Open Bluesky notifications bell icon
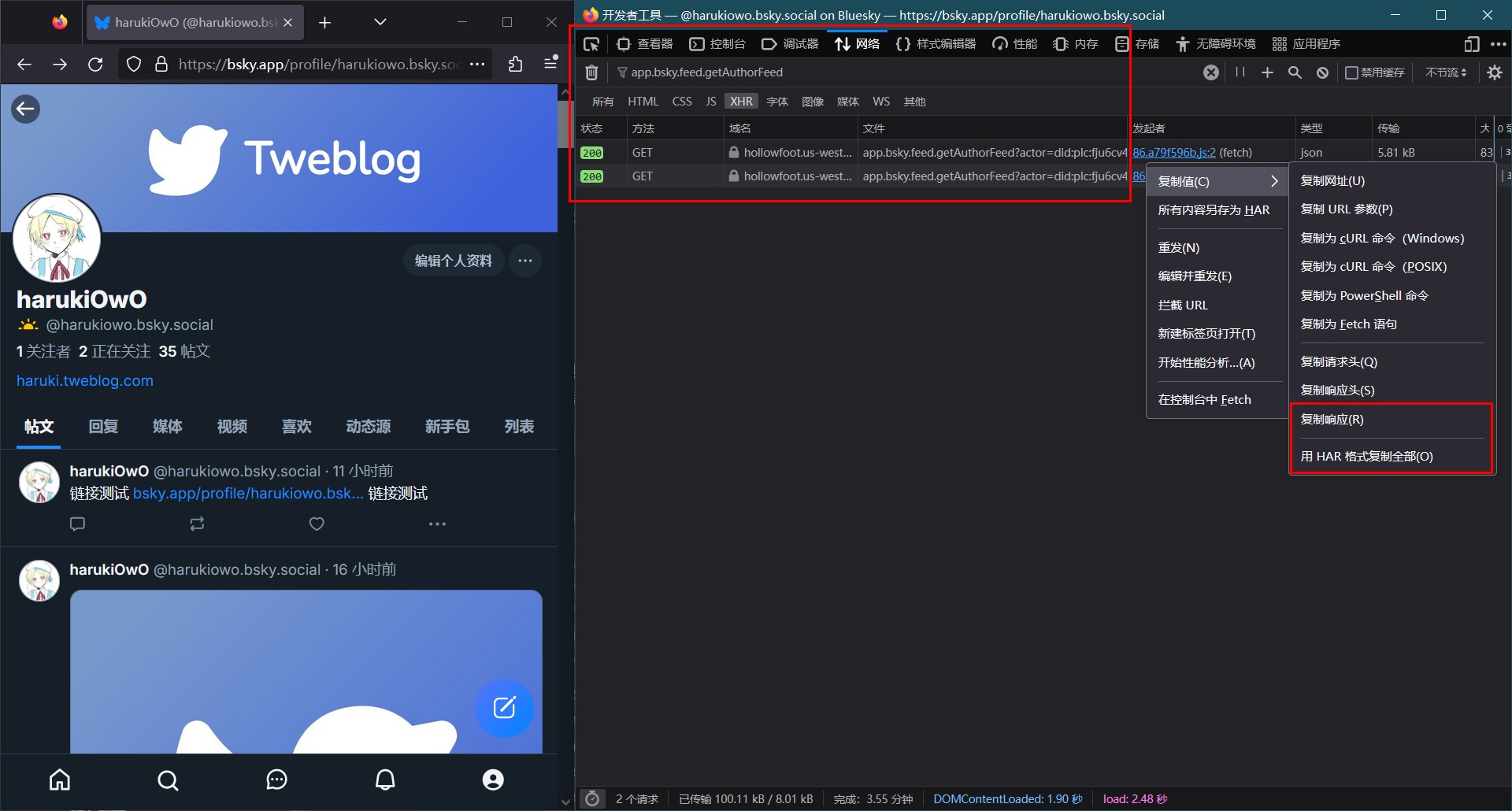The width and height of the screenshot is (1512, 811). [385, 780]
